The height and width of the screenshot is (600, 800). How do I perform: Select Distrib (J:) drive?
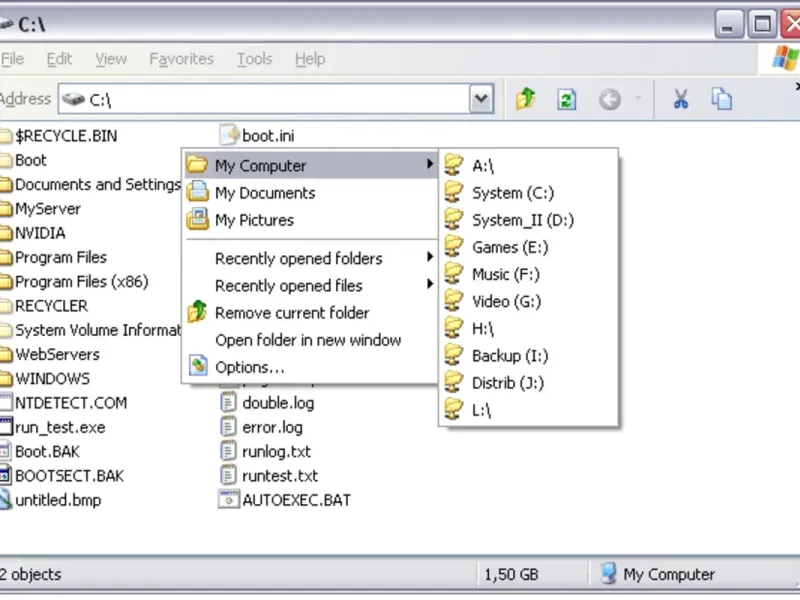529,382
